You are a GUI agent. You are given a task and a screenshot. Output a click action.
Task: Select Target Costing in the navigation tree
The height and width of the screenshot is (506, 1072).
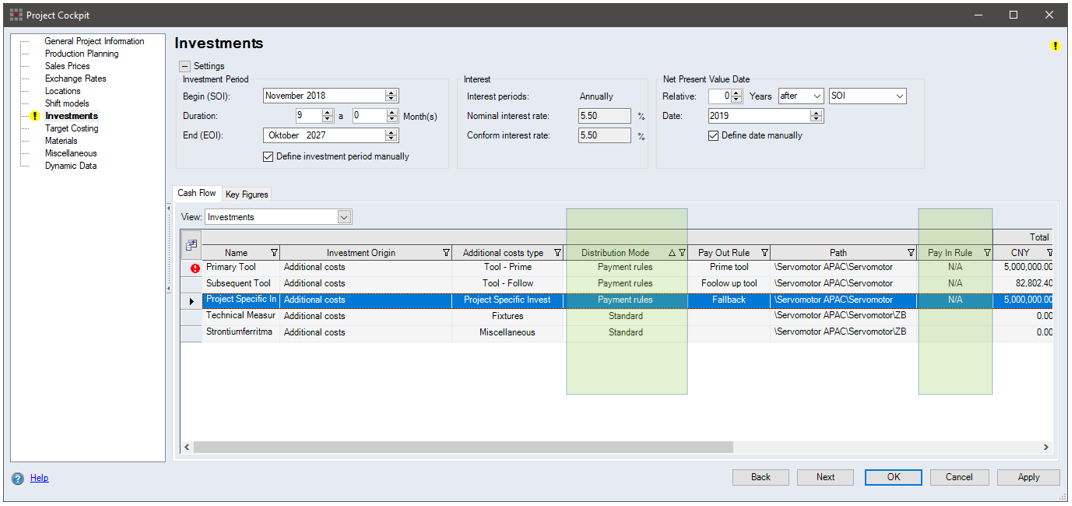(71, 129)
